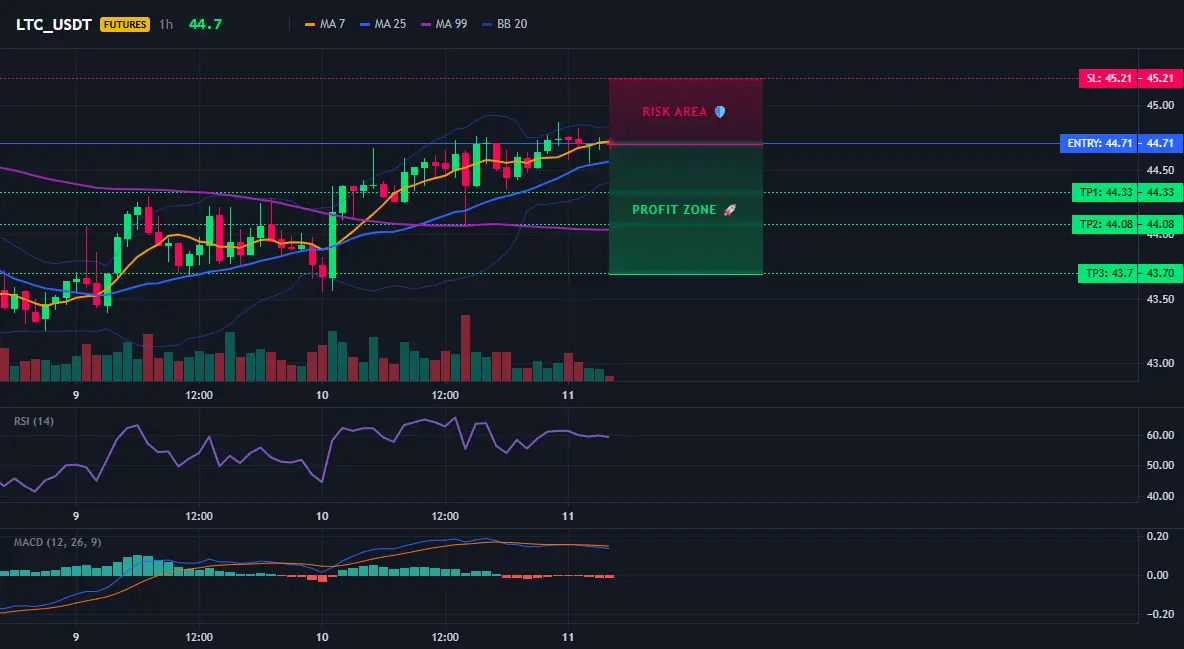
Task: Click the 44.50 price axis value
Action: click(x=1161, y=170)
